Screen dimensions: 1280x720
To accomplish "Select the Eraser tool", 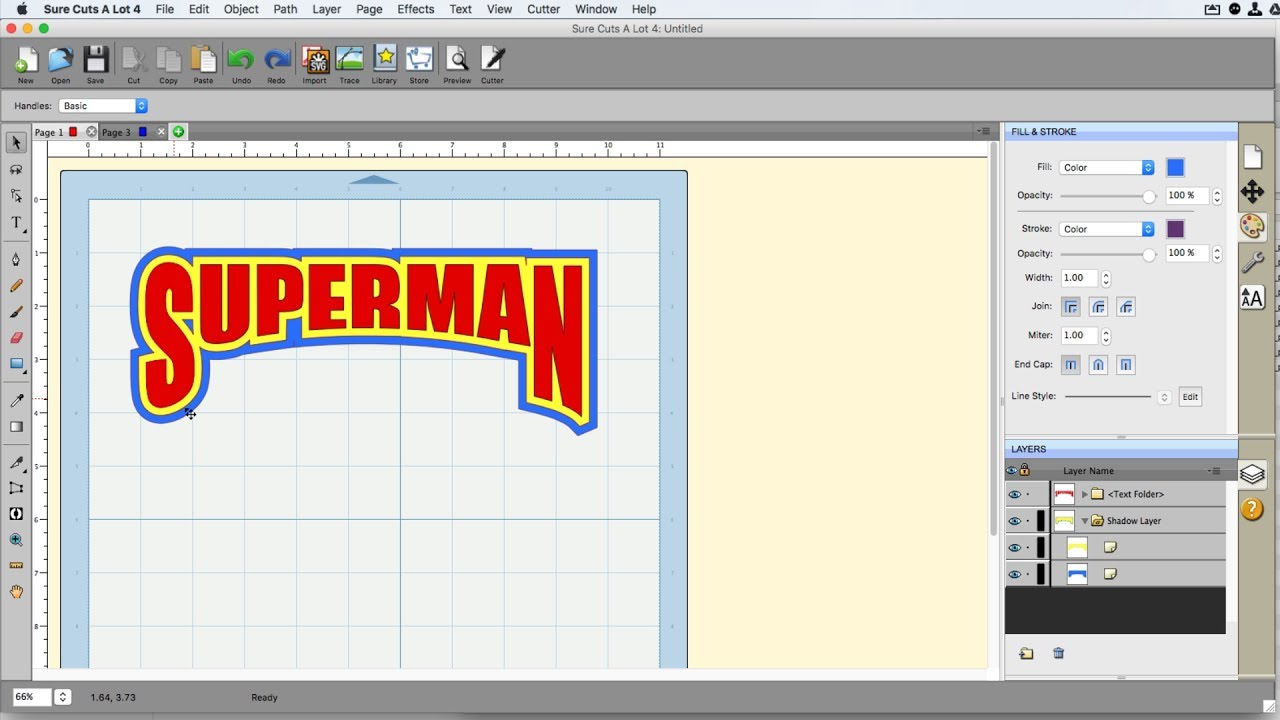I will pyautogui.click(x=16, y=338).
